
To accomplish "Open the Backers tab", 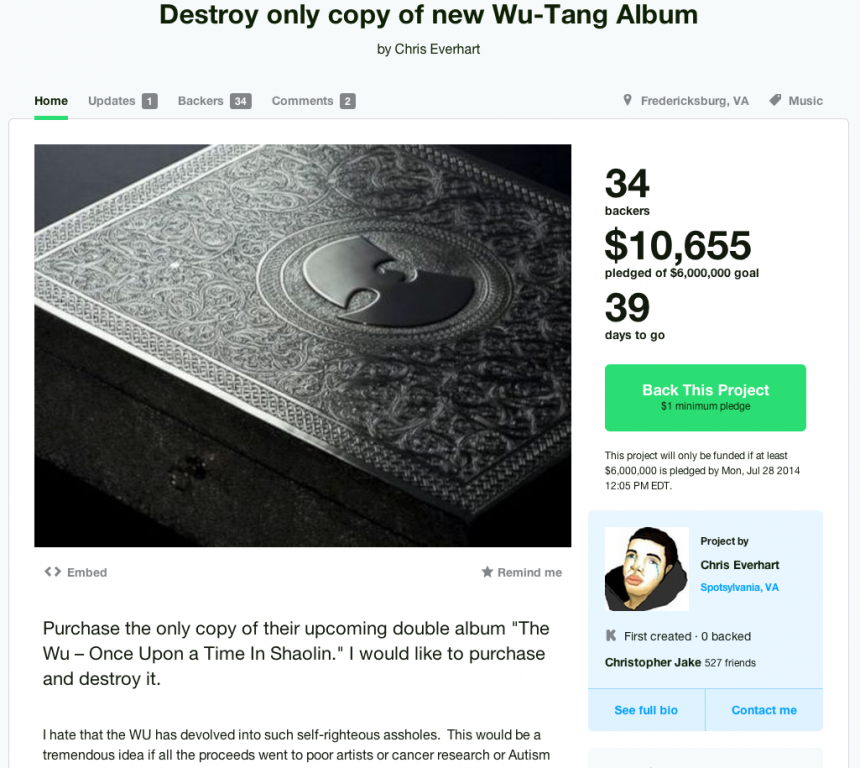I will [x=200, y=101].
